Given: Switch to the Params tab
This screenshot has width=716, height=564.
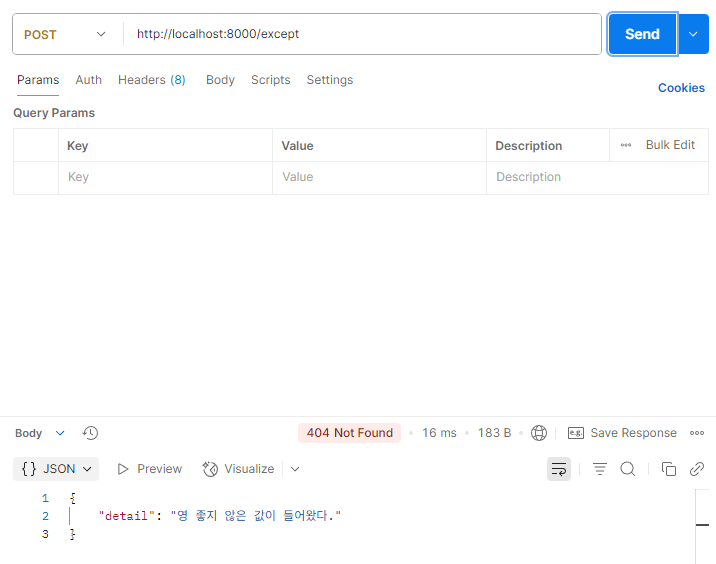Looking at the screenshot, I should [38, 80].
